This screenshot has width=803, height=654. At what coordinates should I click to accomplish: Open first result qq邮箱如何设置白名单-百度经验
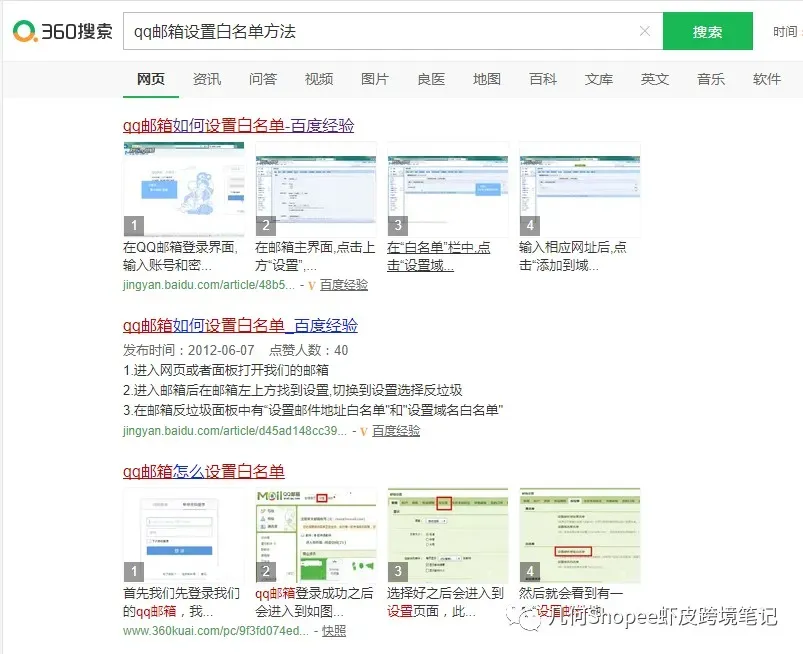(238, 126)
